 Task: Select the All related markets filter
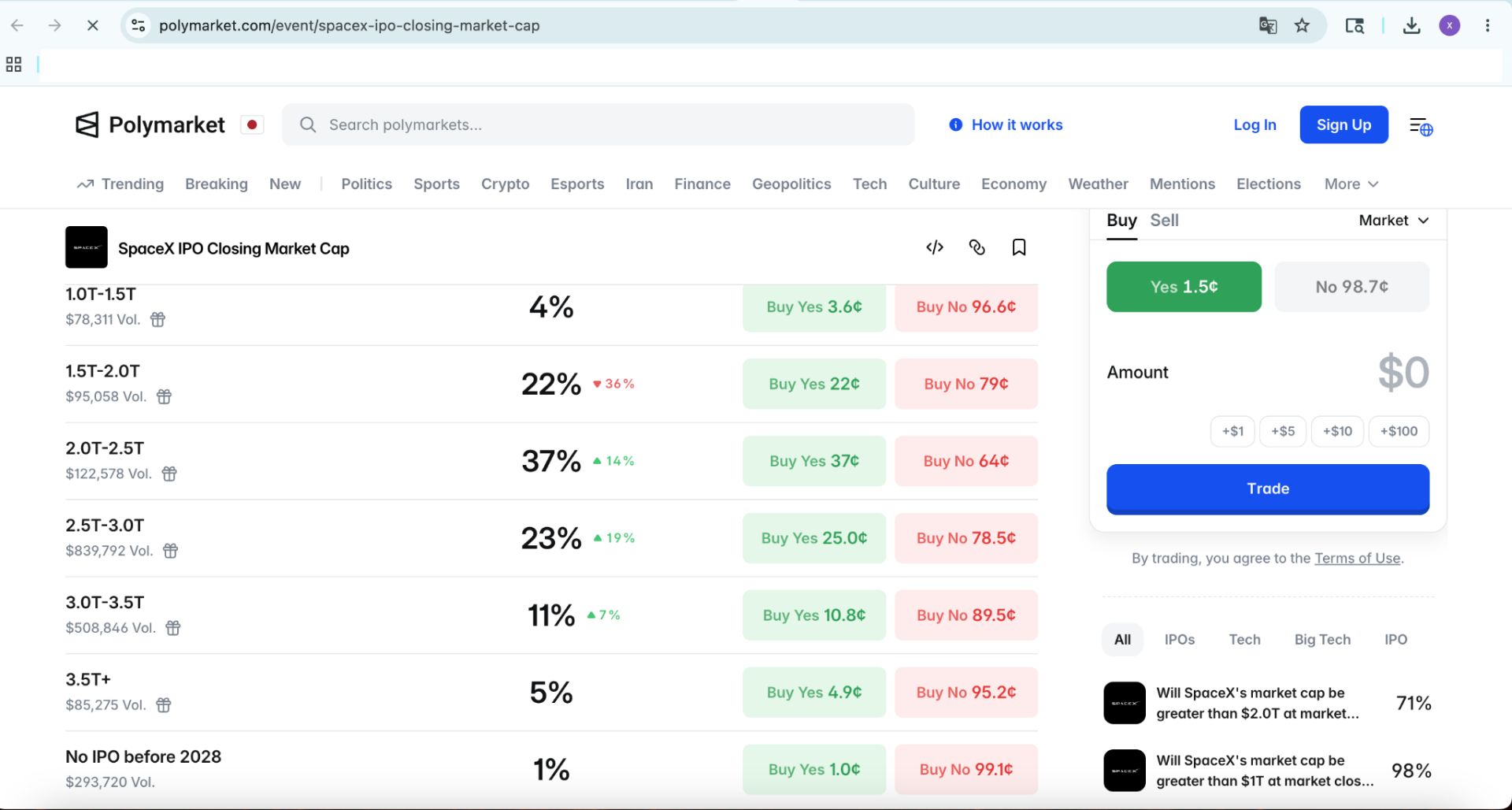pos(1122,640)
